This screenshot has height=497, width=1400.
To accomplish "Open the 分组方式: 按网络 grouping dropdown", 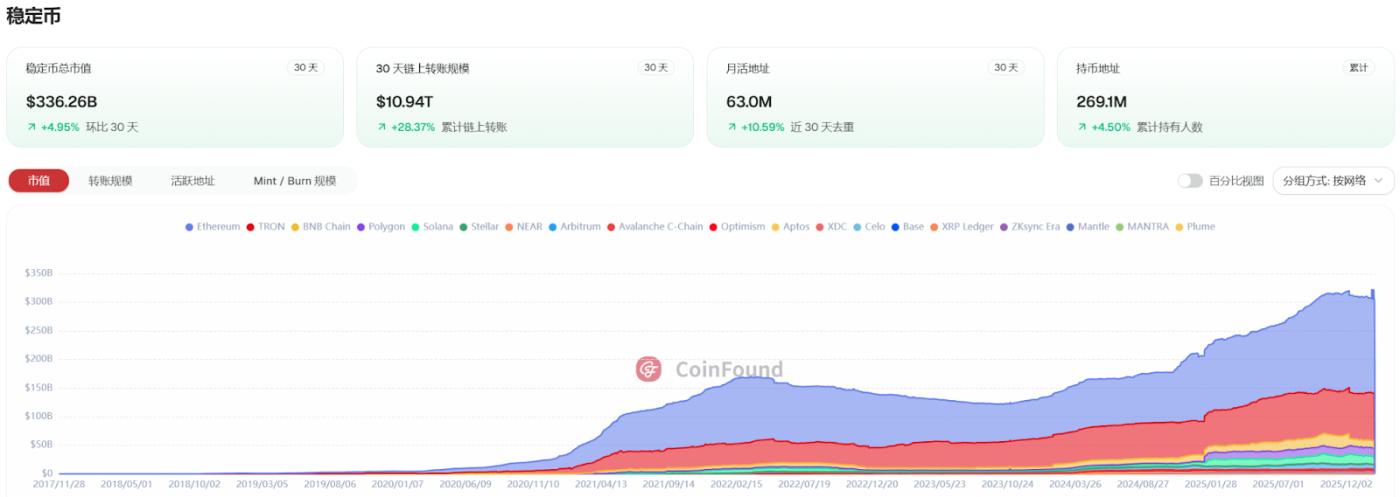I will coord(1333,181).
